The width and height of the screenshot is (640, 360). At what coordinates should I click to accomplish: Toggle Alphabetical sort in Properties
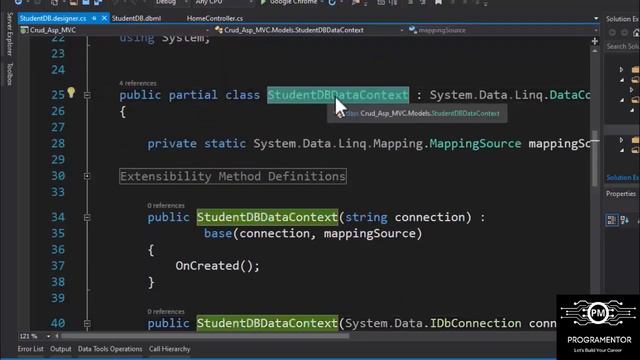pos(624,220)
